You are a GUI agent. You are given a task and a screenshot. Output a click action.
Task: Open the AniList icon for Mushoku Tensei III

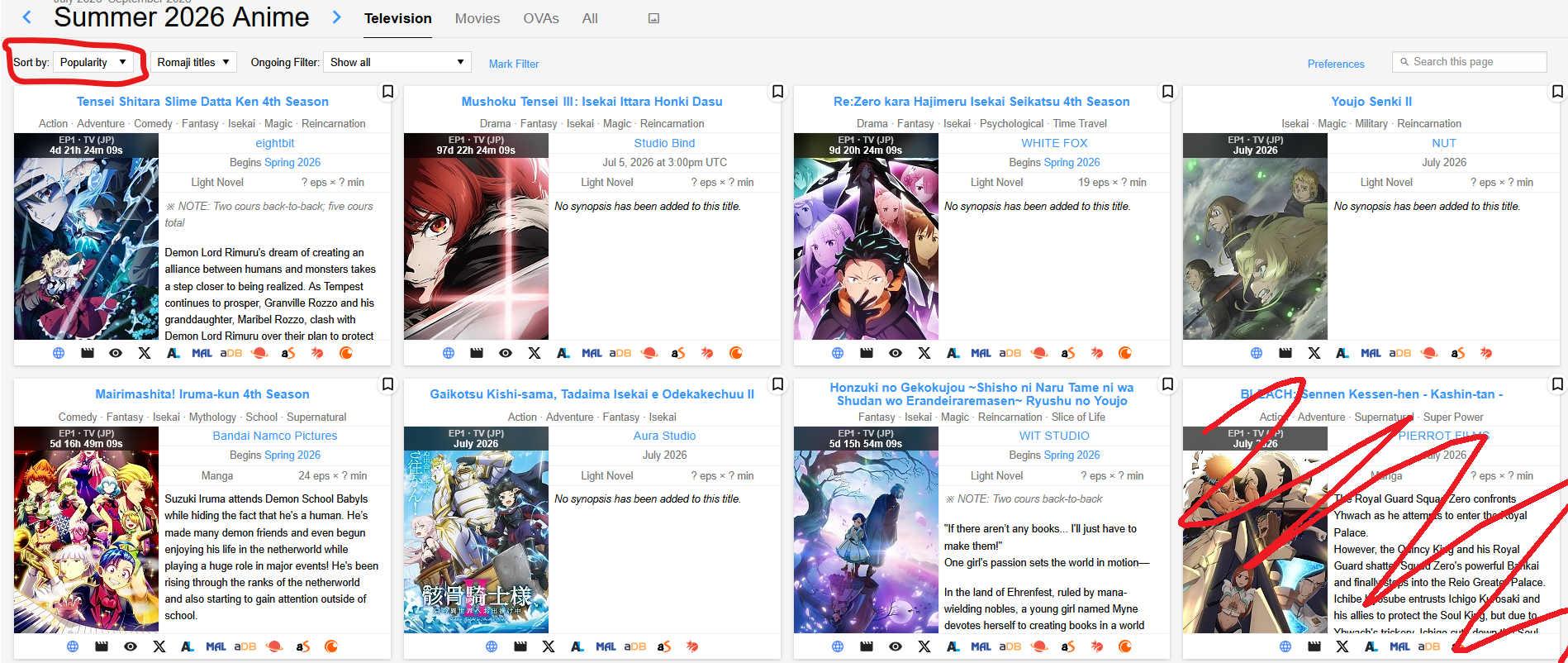[x=563, y=353]
